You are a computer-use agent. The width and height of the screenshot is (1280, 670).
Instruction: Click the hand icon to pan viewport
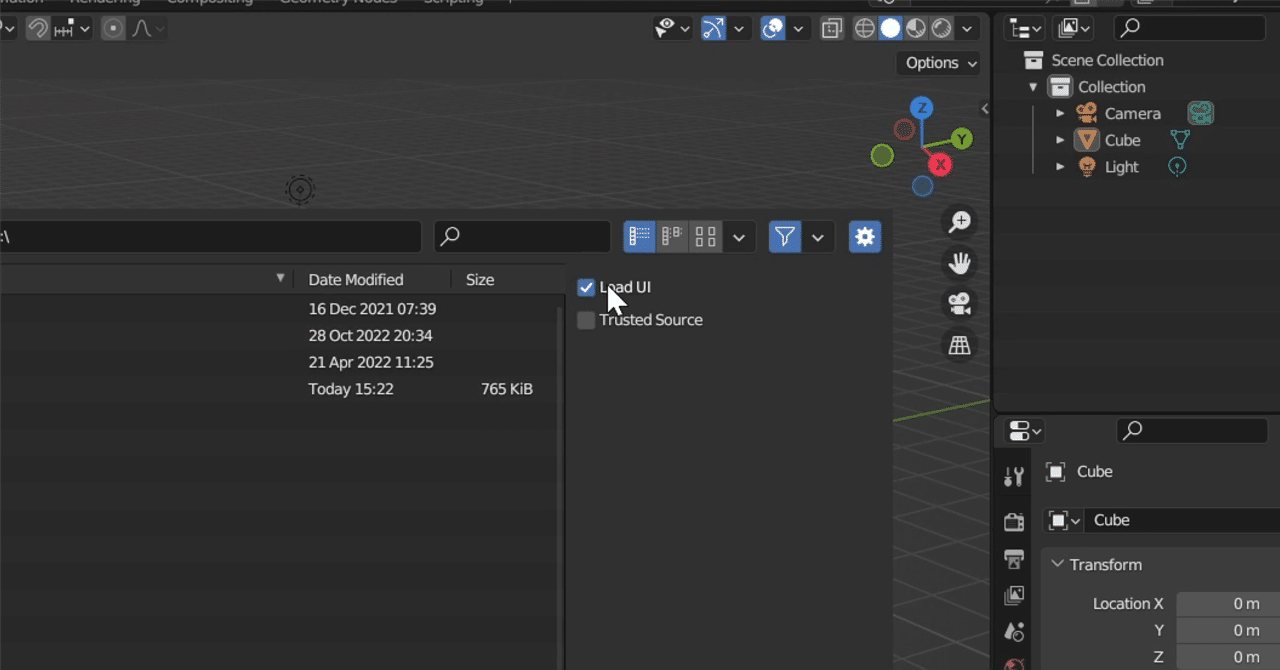(959, 263)
